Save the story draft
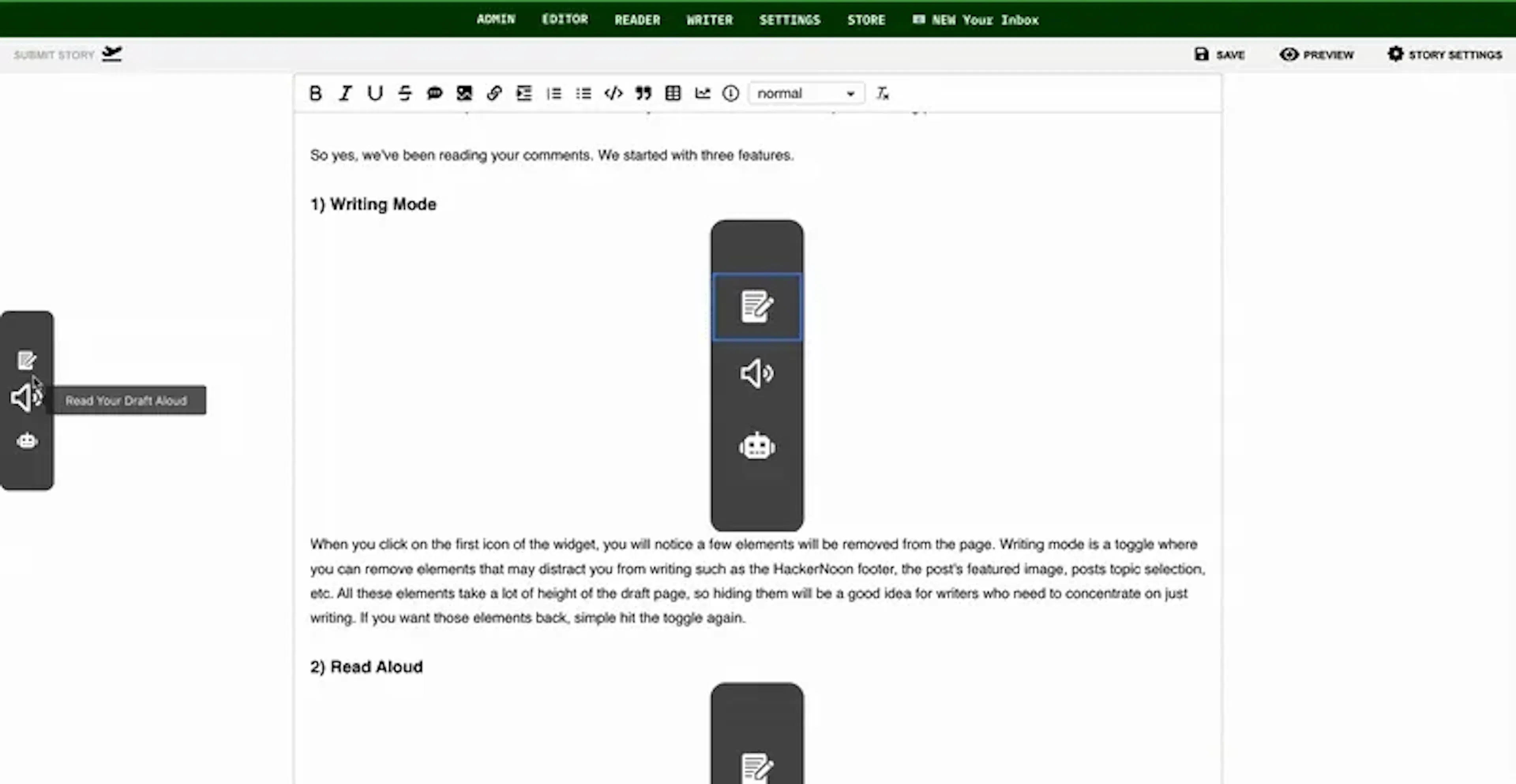This screenshot has height=784, width=1516. [x=1220, y=54]
